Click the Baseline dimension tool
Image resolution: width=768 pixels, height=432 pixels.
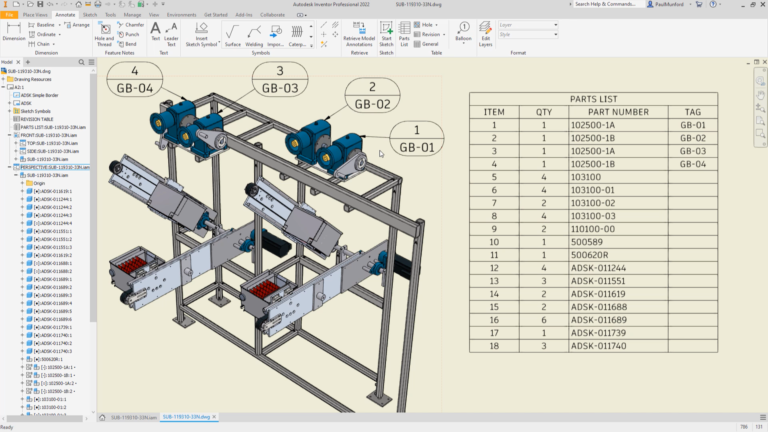pyautogui.click(x=42, y=24)
